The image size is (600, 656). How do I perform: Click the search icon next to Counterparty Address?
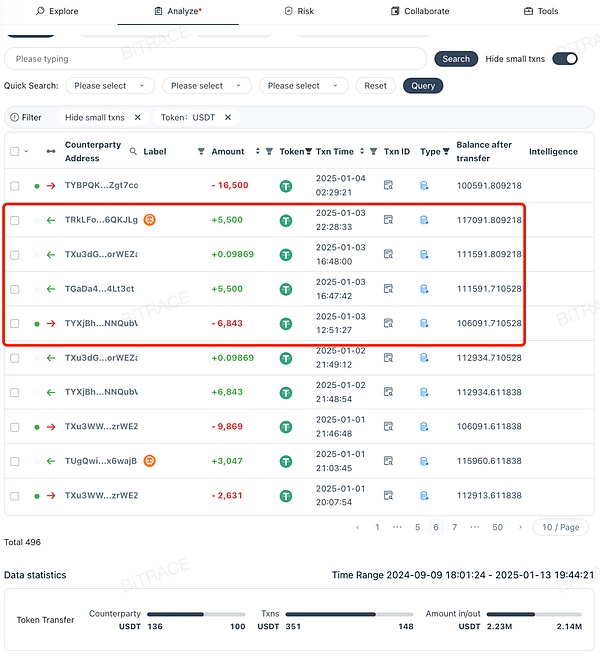132,151
